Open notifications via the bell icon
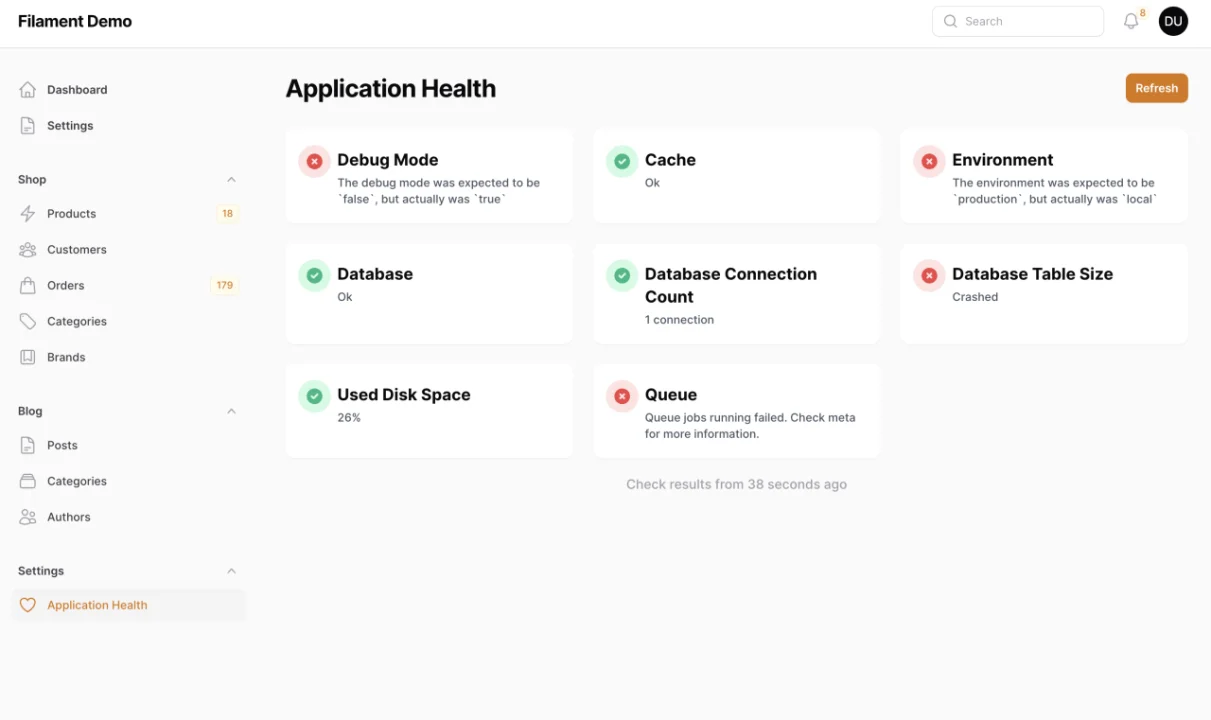The image size is (1211, 720). coord(1131,21)
